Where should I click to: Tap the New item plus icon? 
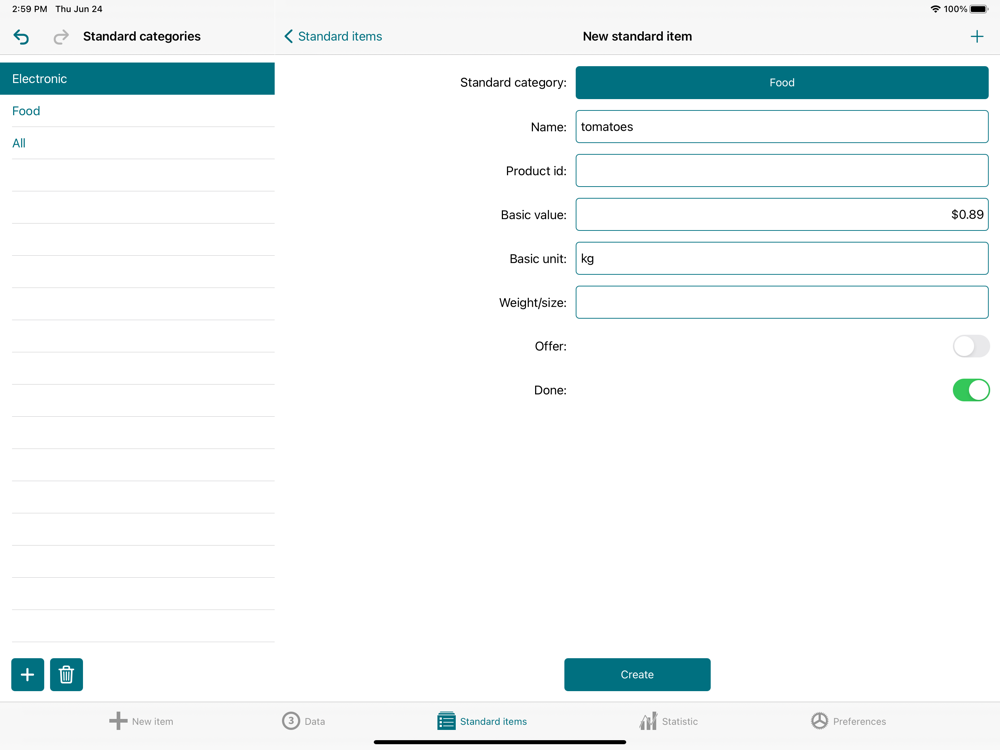[x=118, y=721]
